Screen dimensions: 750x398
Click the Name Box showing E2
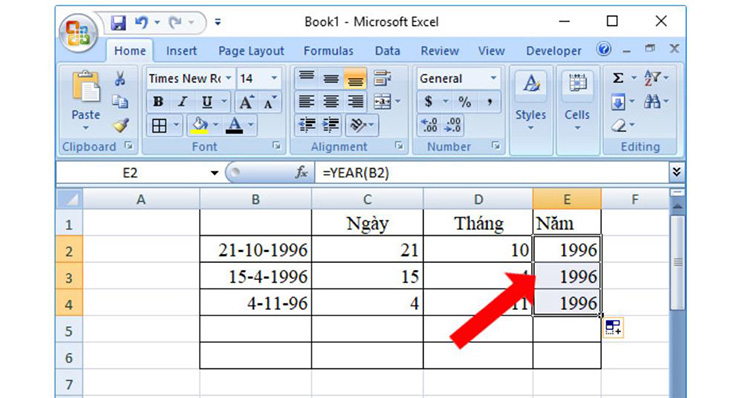point(130,173)
